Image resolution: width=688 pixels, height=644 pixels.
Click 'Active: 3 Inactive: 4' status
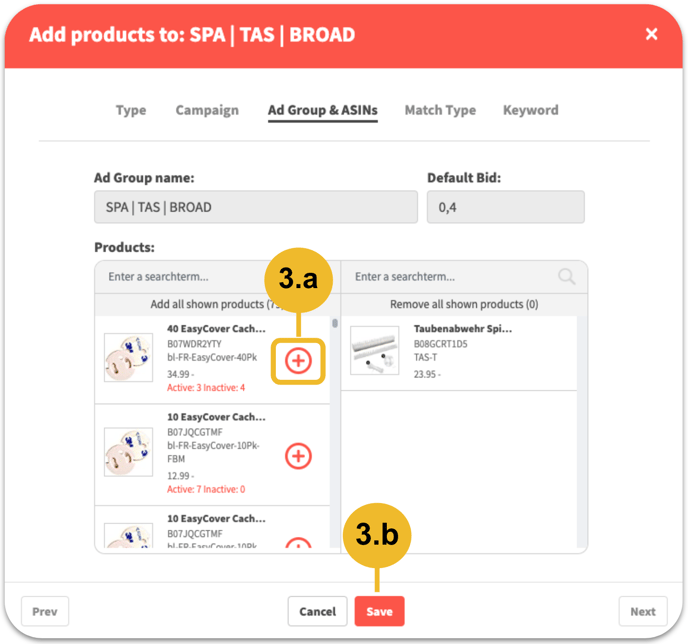(206, 388)
